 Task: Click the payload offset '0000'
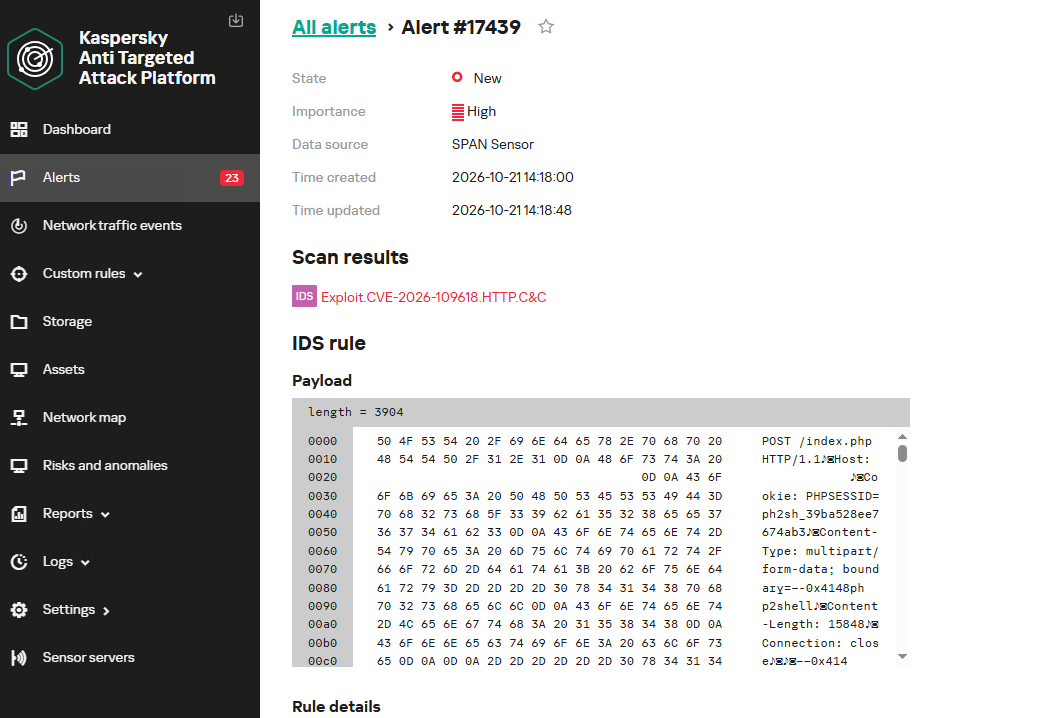pyautogui.click(x=323, y=441)
